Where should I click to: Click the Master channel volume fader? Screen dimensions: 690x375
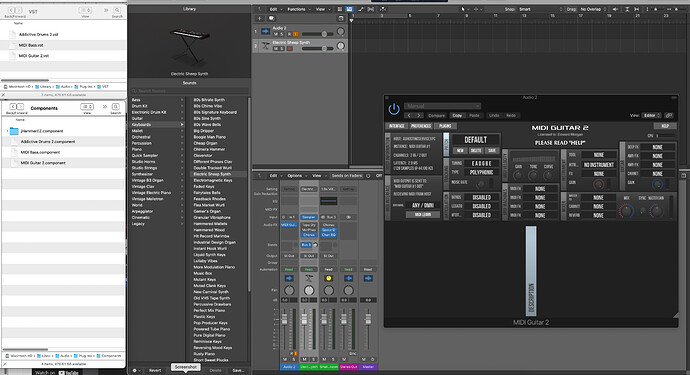coord(368,318)
